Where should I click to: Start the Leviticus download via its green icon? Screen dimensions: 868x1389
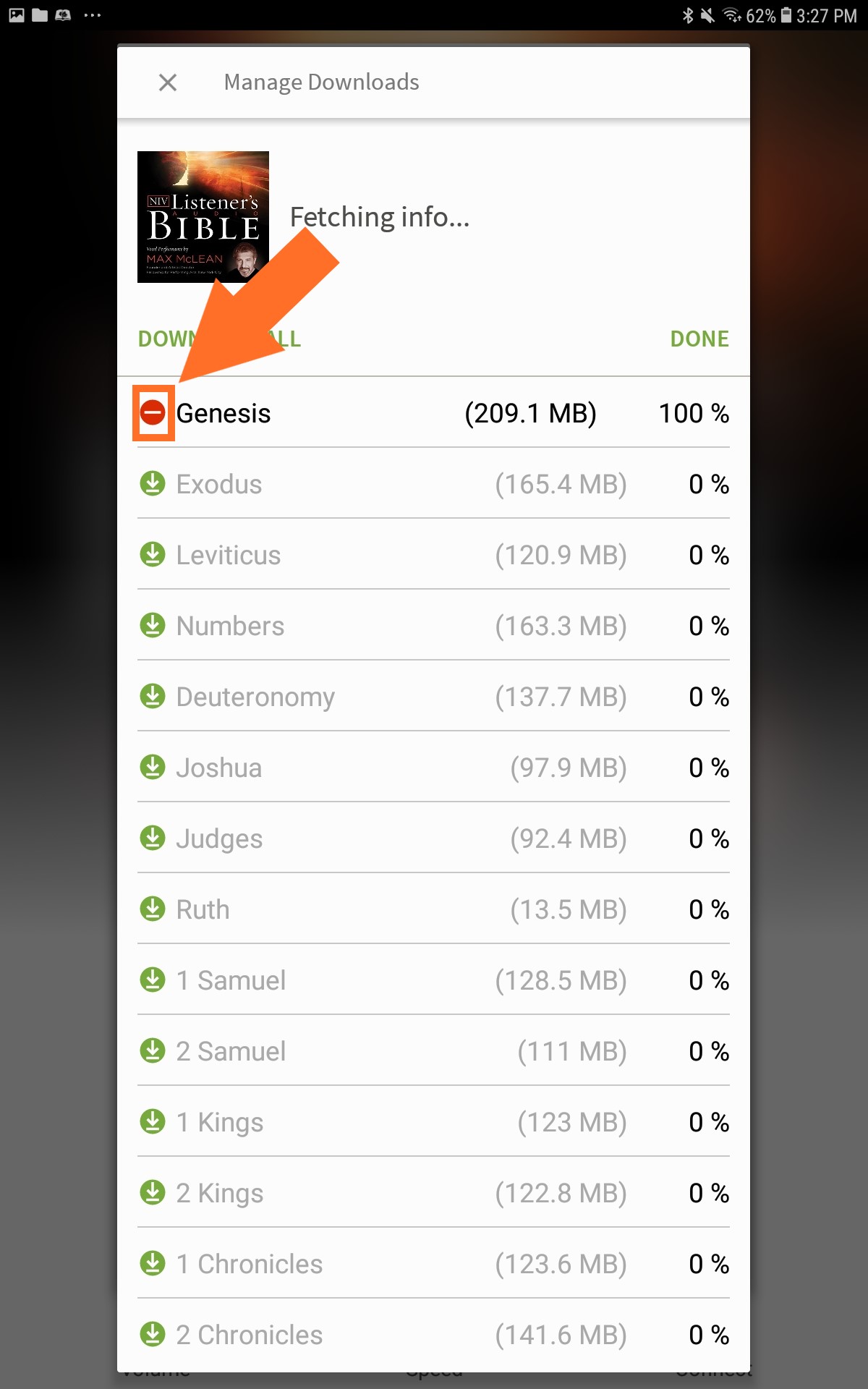point(153,554)
